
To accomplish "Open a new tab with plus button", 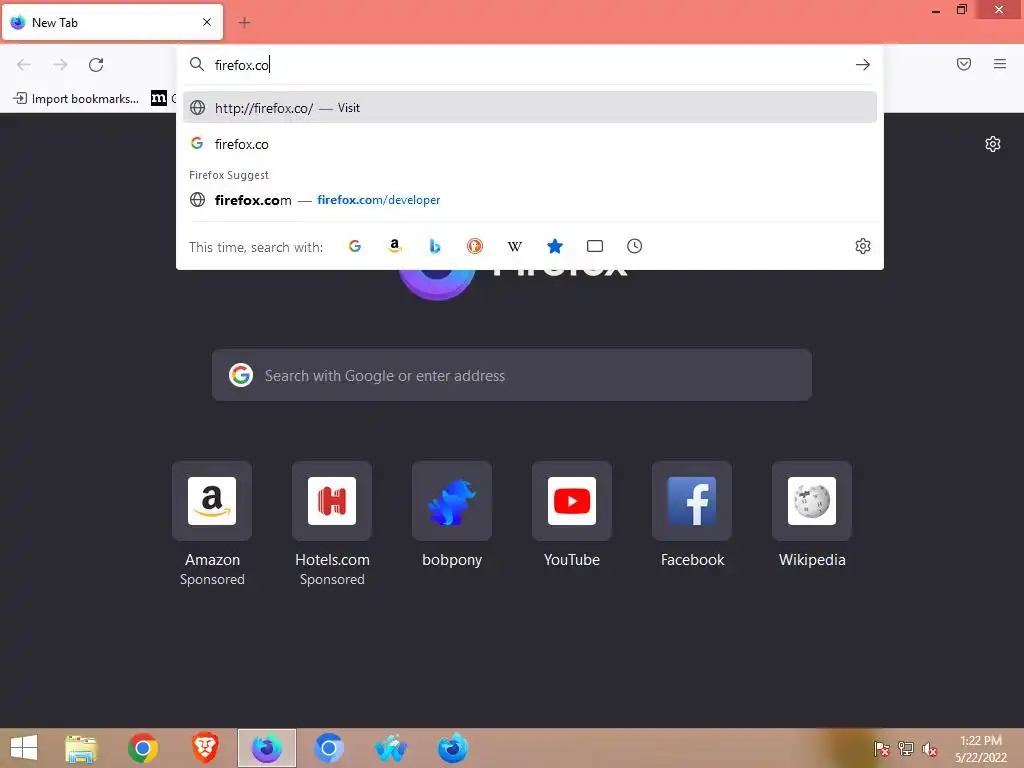I will (244, 22).
